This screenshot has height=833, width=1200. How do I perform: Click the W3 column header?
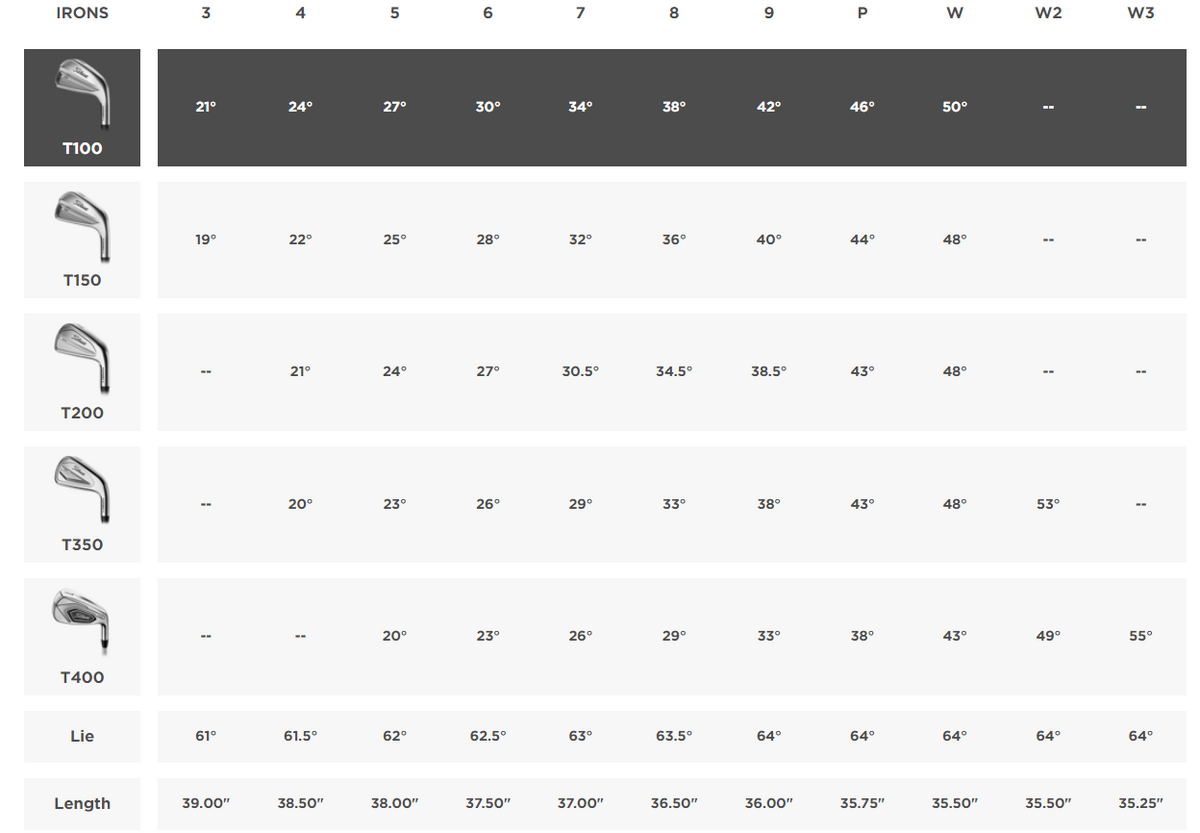[x=1140, y=13]
